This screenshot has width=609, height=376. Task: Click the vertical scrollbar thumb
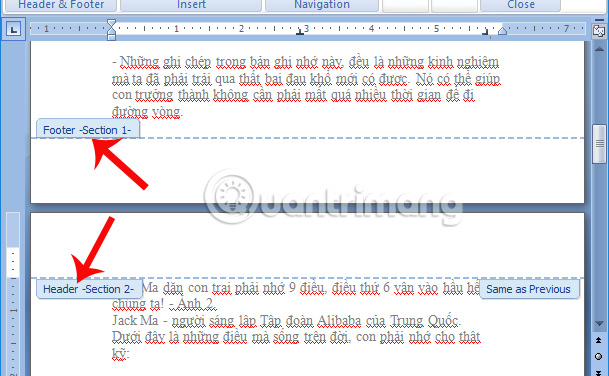coord(599,144)
